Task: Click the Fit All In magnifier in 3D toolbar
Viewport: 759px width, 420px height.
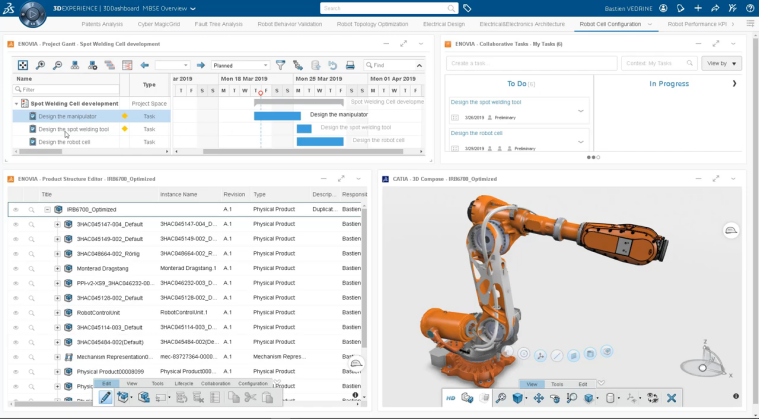Action: coord(501,398)
